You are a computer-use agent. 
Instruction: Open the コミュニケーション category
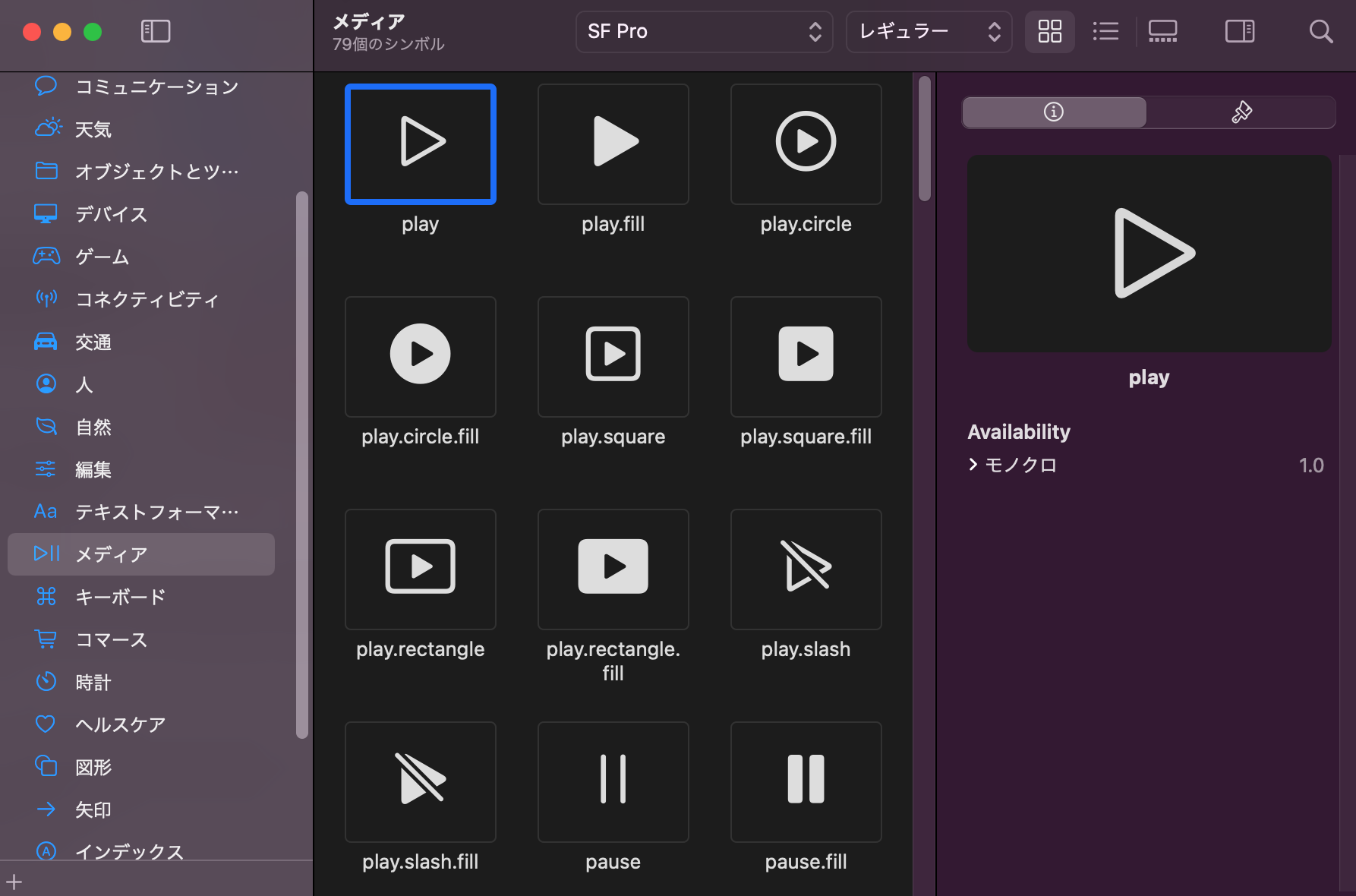(141, 87)
